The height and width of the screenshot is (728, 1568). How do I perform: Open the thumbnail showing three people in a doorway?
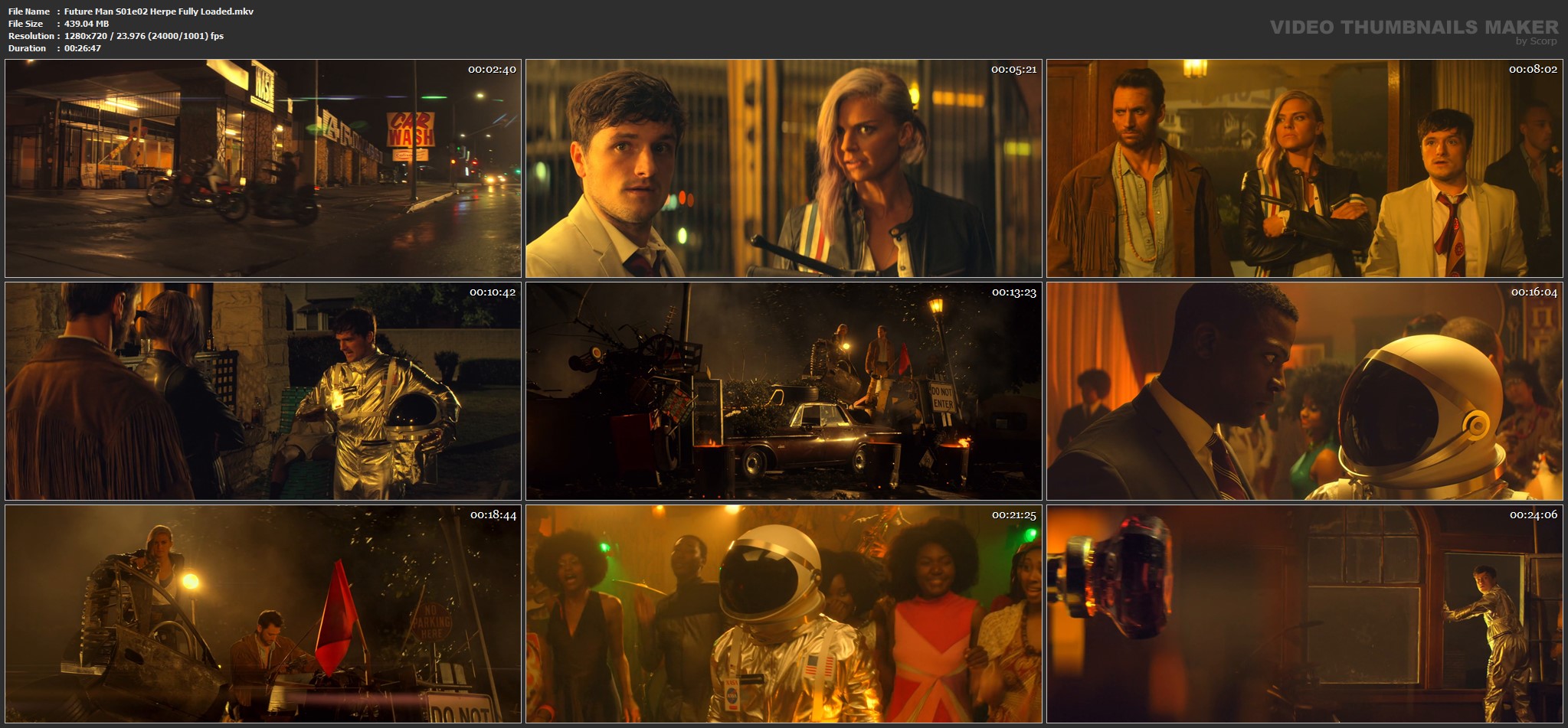pos(1304,168)
